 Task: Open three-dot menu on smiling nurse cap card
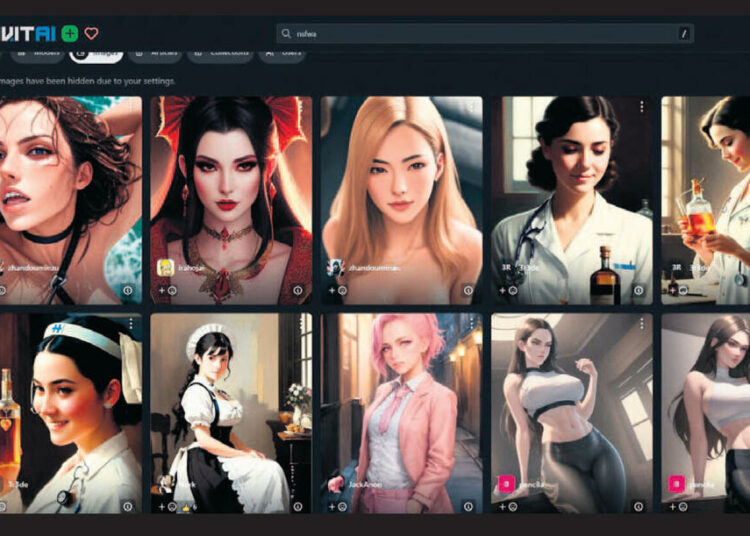(131, 324)
